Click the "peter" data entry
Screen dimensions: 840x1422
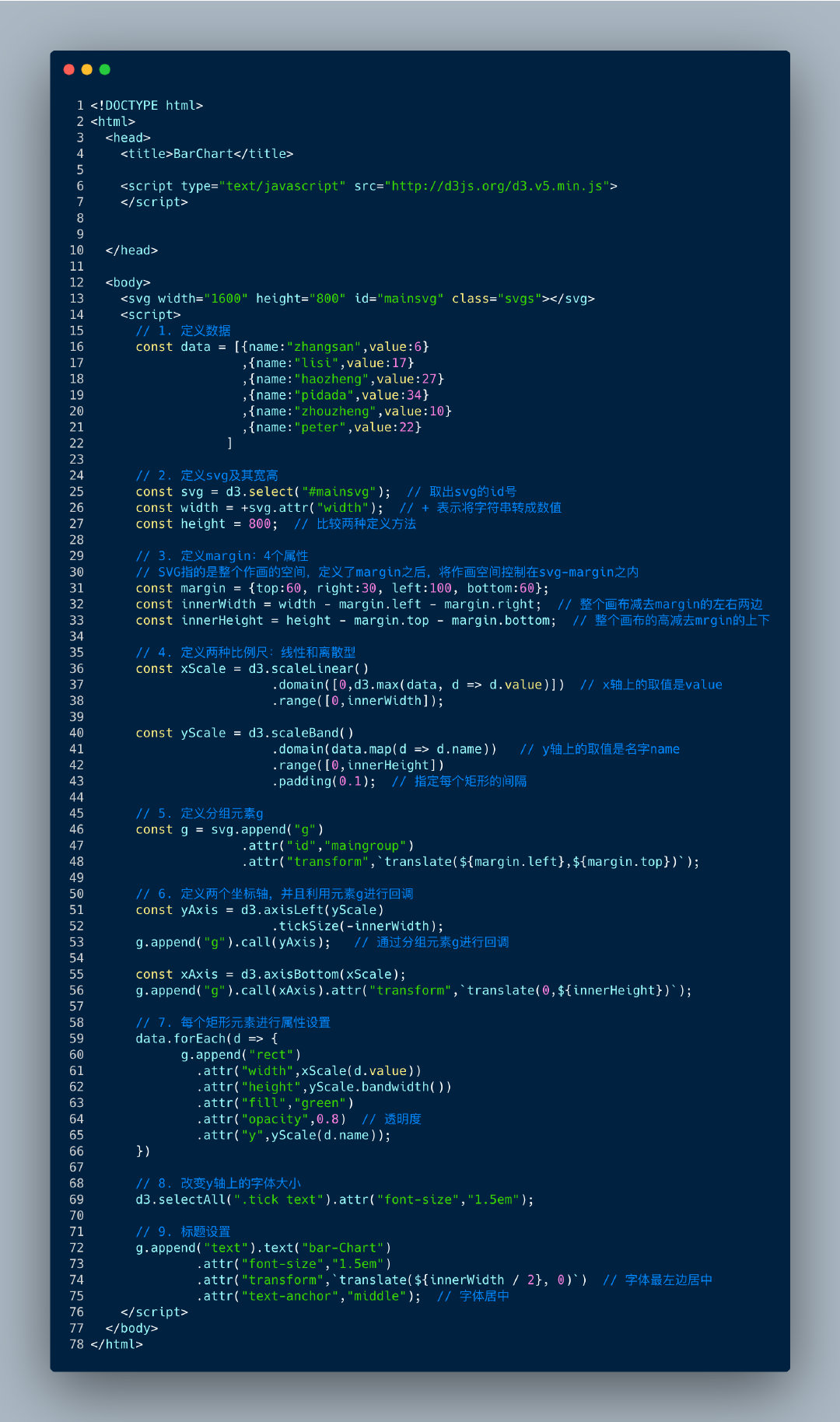click(331, 427)
